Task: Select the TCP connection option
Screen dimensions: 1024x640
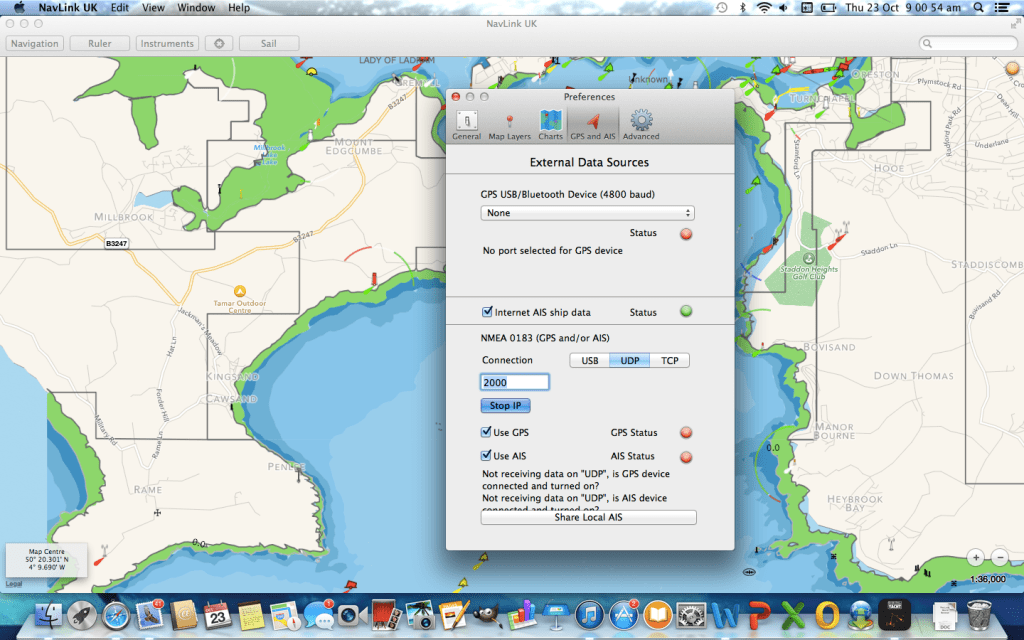Action: [x=669, y=360]
